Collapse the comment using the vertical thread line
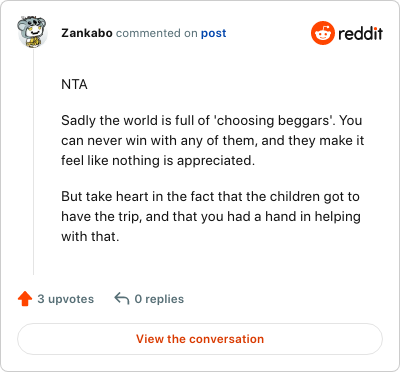Viewport: 400px width, 372px height. [33, 162]
